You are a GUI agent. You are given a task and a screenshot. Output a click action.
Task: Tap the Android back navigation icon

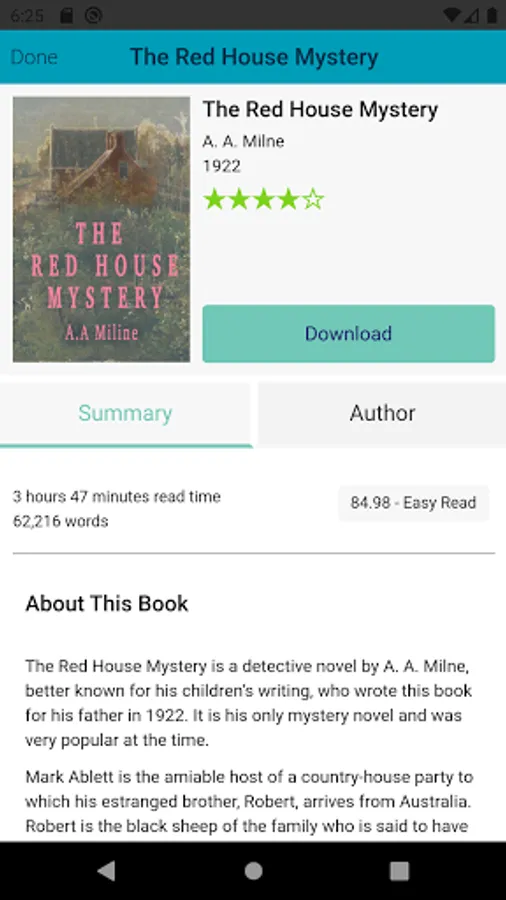click(106, 871)
